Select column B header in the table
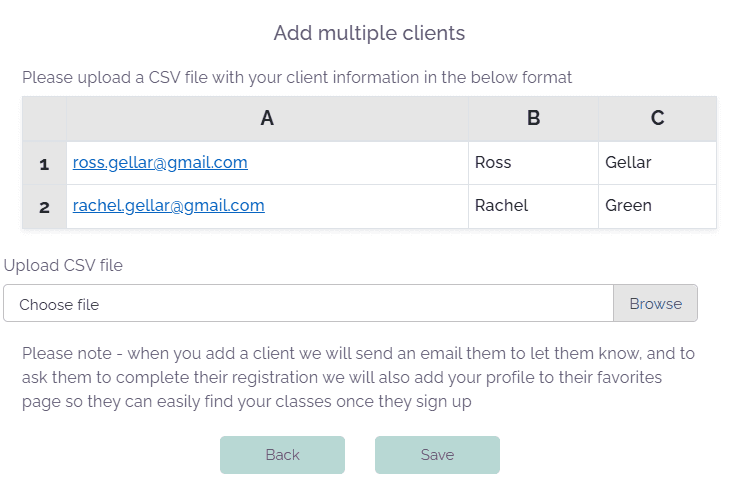Screen dimensions: 740x497 pyautogui.click(x=533, y=118)
